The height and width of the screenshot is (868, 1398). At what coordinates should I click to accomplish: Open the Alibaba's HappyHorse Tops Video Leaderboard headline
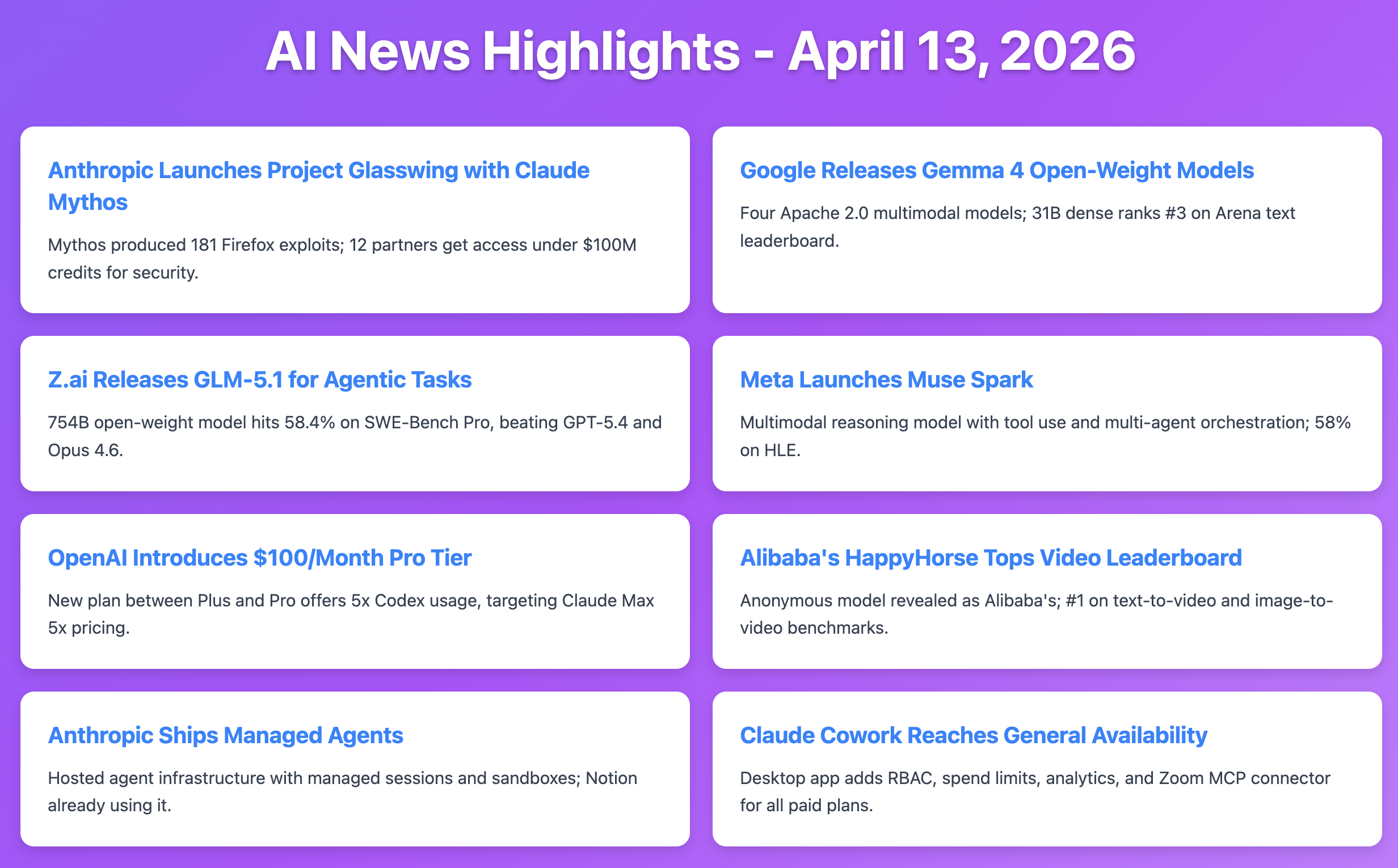click(x=991, y=558)
